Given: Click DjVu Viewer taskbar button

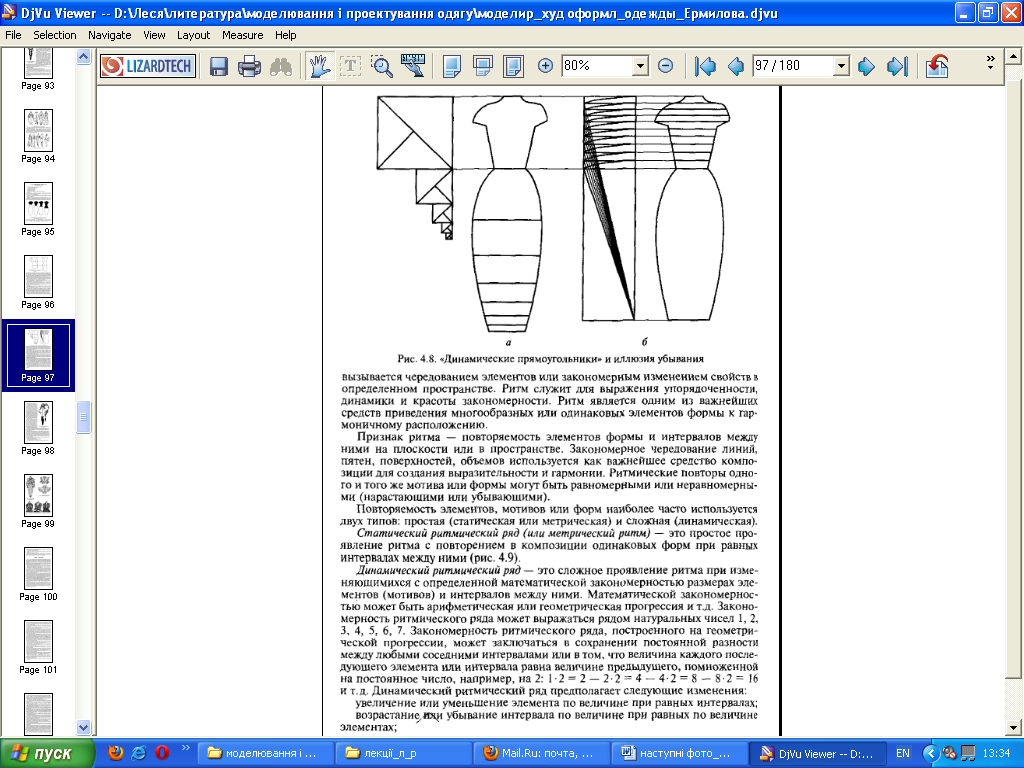Looking at the screenshot, I should click(817, 754).
